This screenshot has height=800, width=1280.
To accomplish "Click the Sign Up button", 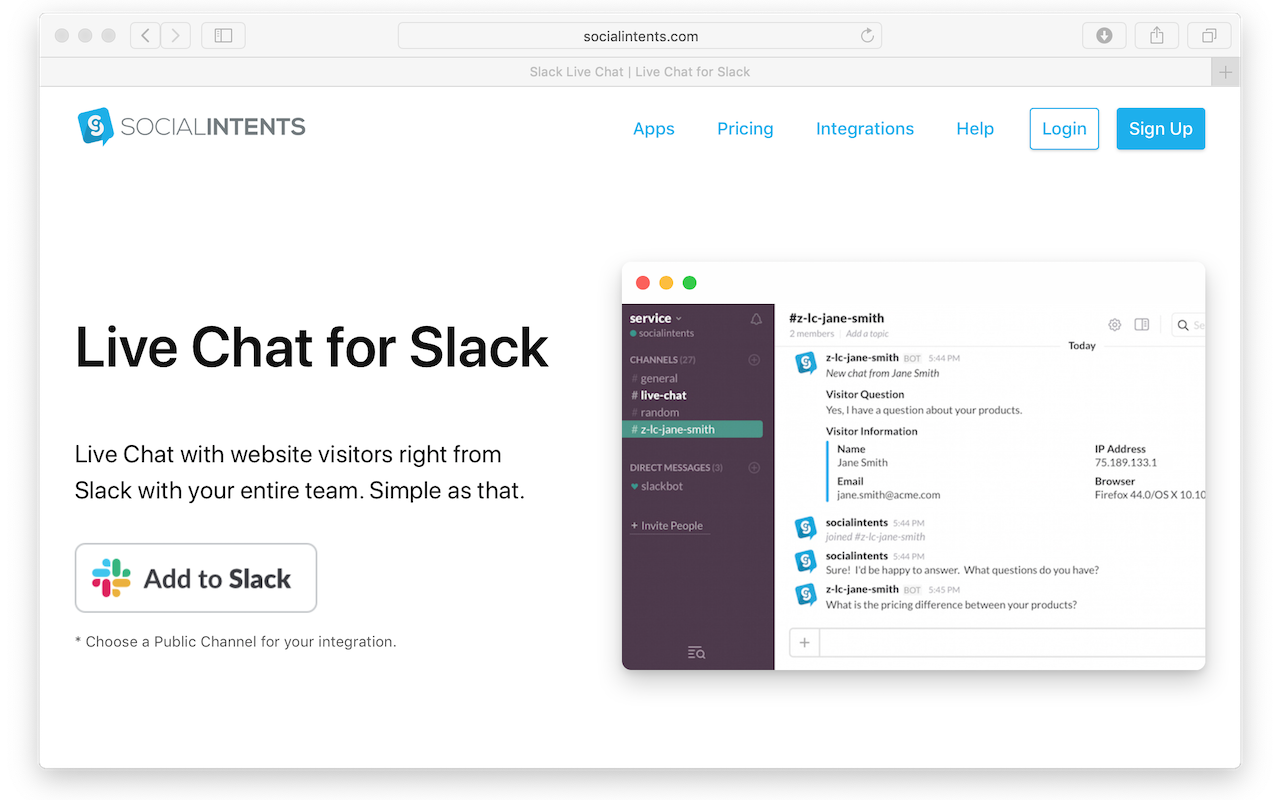I will click(x=1161, y=128).
